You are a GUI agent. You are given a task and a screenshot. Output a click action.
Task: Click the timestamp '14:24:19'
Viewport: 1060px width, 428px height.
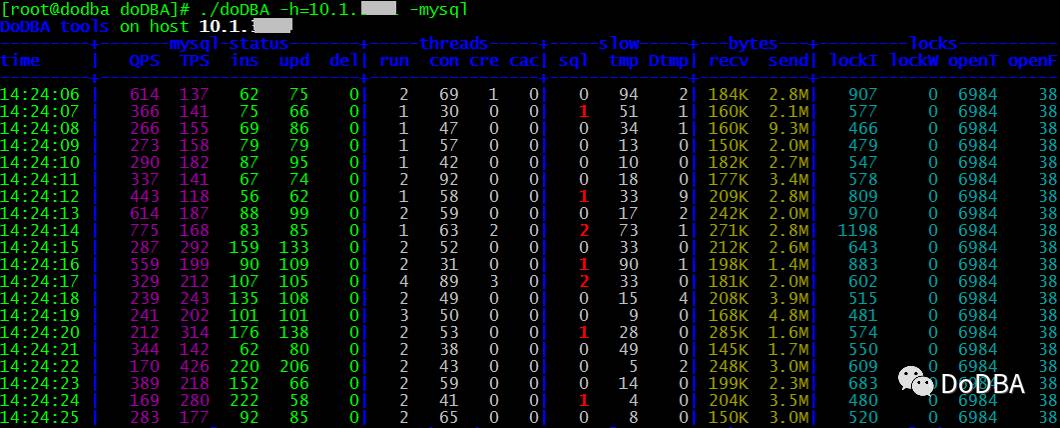pyautogui.click(x=40, y=315)
